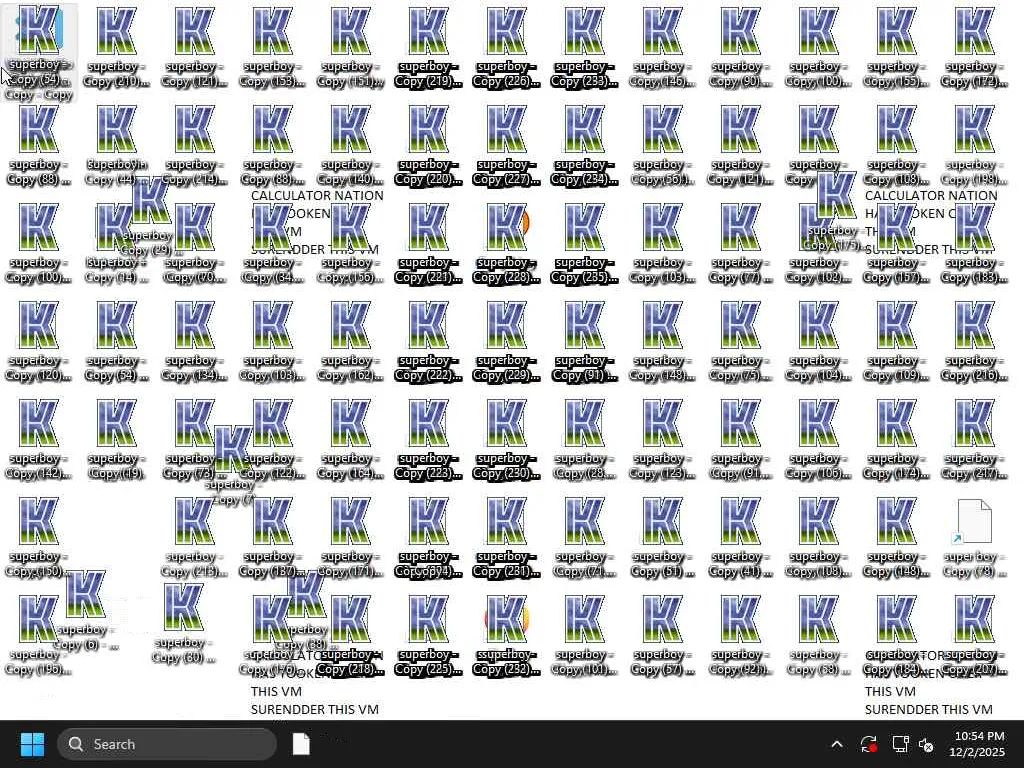This screenshot has height=768, width=1024.
Task: Select the superboy - Copy (162) icon
Action: point(351,341)
